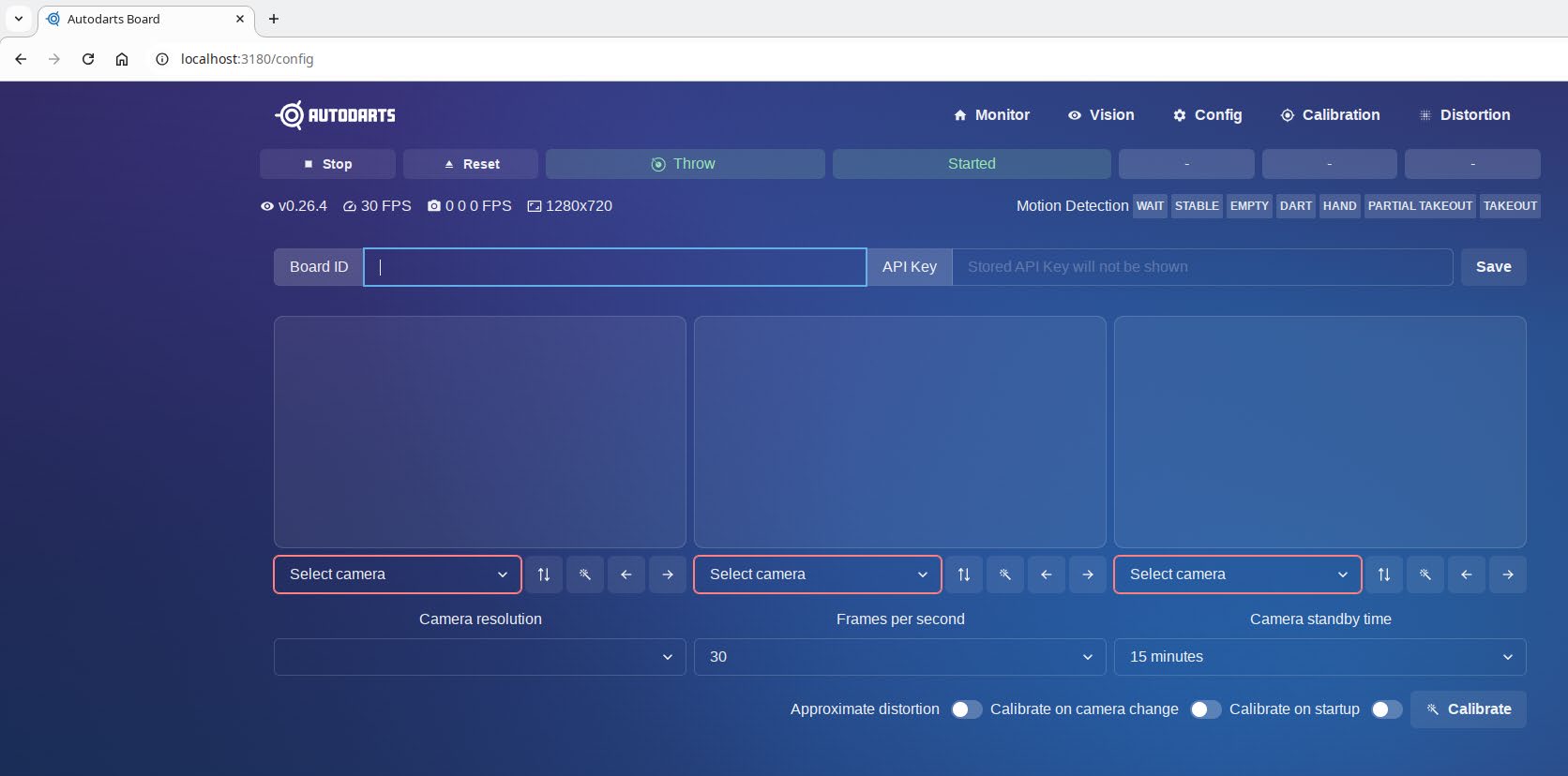Click the Reset button
The image size is (1568, 776).
(471, 164)
